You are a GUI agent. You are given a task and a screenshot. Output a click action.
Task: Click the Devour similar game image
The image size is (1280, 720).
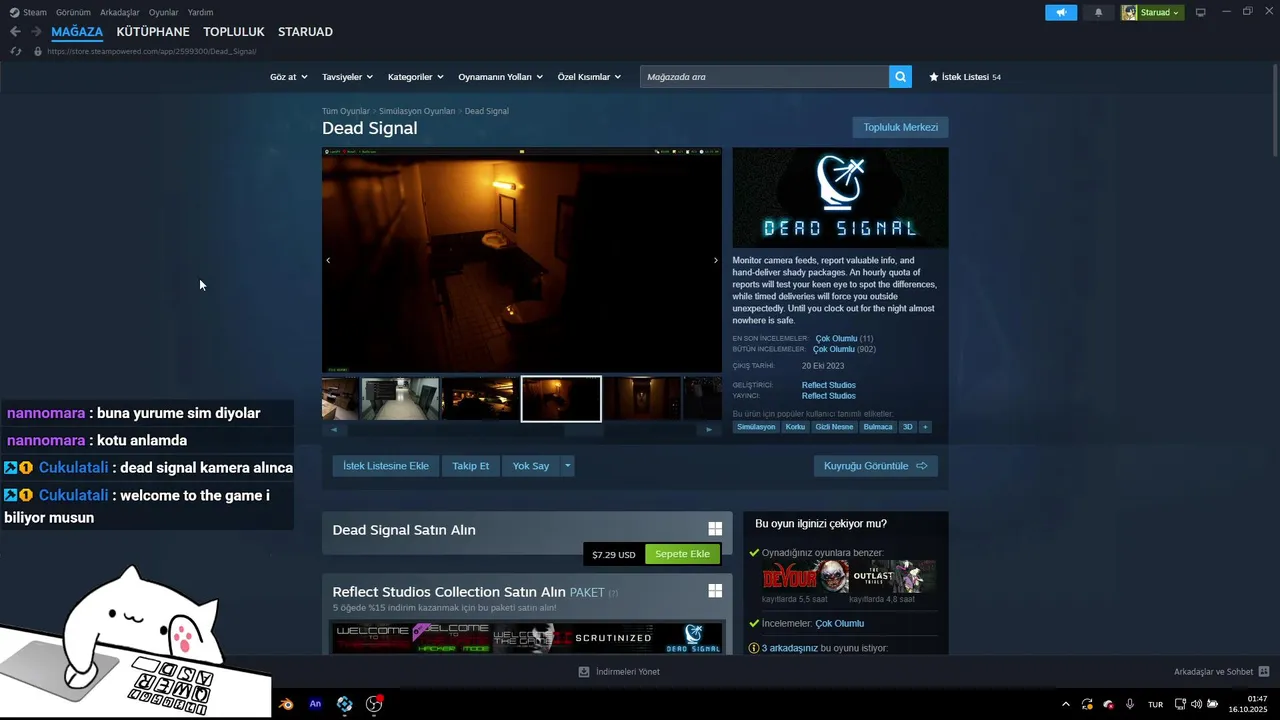click(x=805, y=576)
